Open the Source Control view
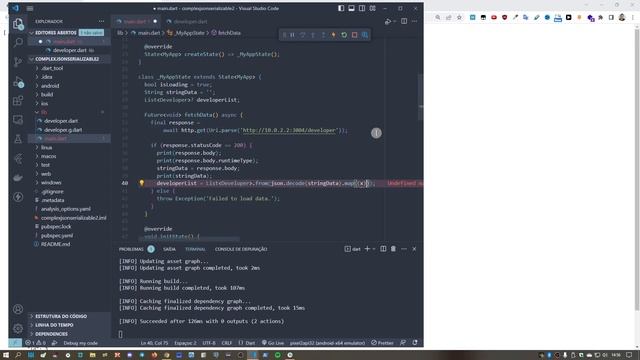 coord(18,62)
